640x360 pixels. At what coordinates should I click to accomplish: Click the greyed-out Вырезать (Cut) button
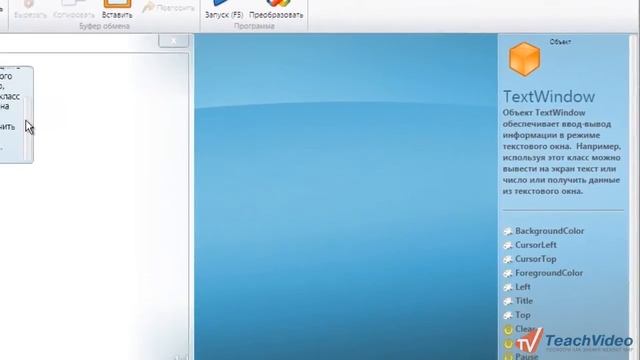[30, 10]
